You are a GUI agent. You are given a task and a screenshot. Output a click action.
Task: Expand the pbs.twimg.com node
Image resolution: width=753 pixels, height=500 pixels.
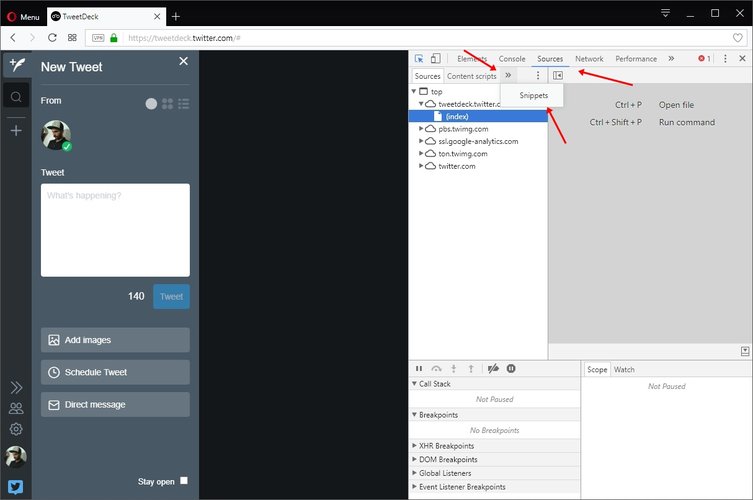pos(421,129)
